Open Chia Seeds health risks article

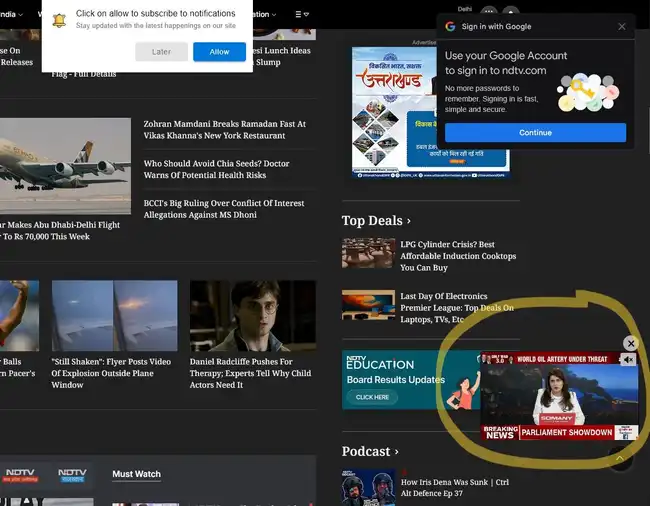pos(216,169)
